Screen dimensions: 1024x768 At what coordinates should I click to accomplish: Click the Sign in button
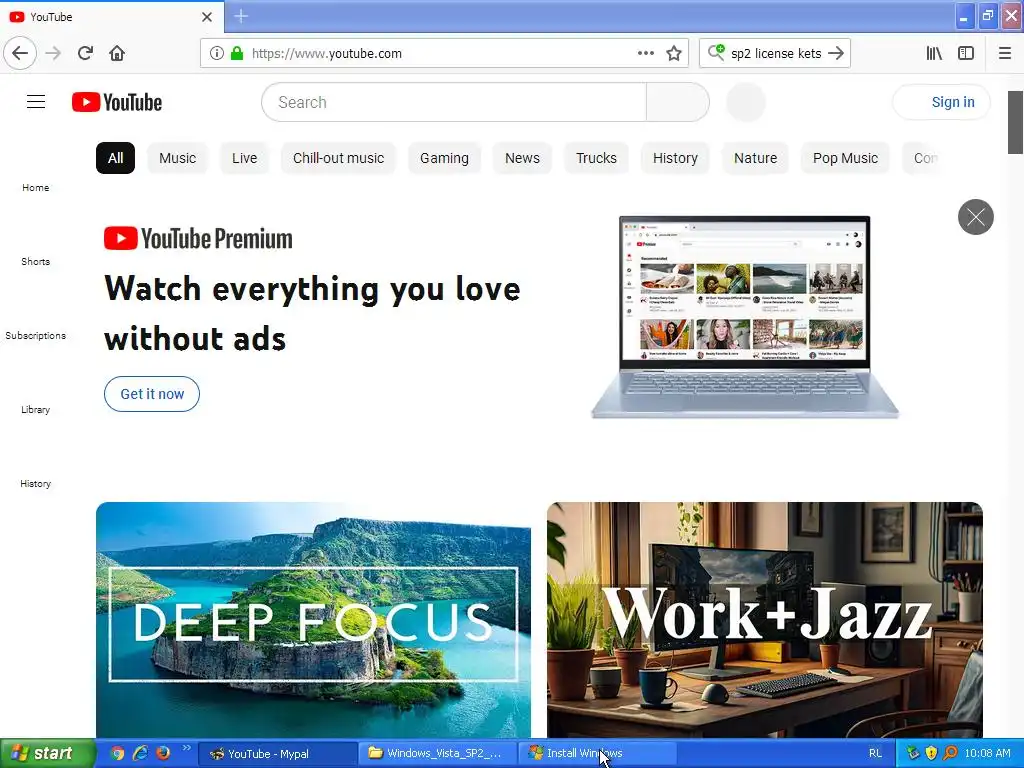pos(941,102)
